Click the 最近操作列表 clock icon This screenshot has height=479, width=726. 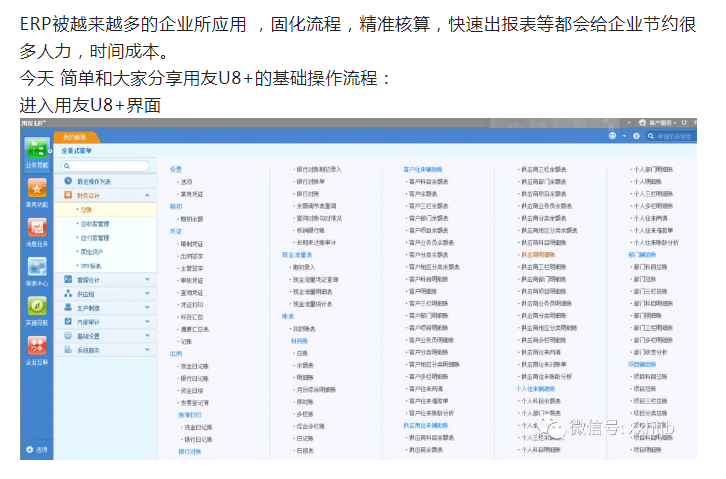[68, 181]
